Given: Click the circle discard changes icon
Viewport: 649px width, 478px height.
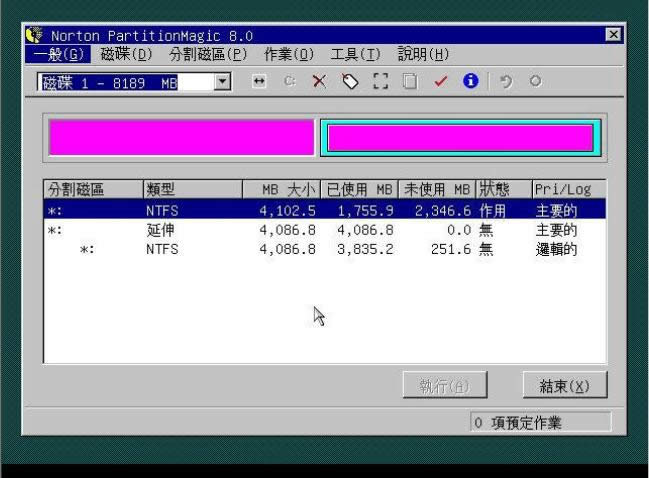Looking at the screenshot, I should pyautogui.click(x=535, y=82).
